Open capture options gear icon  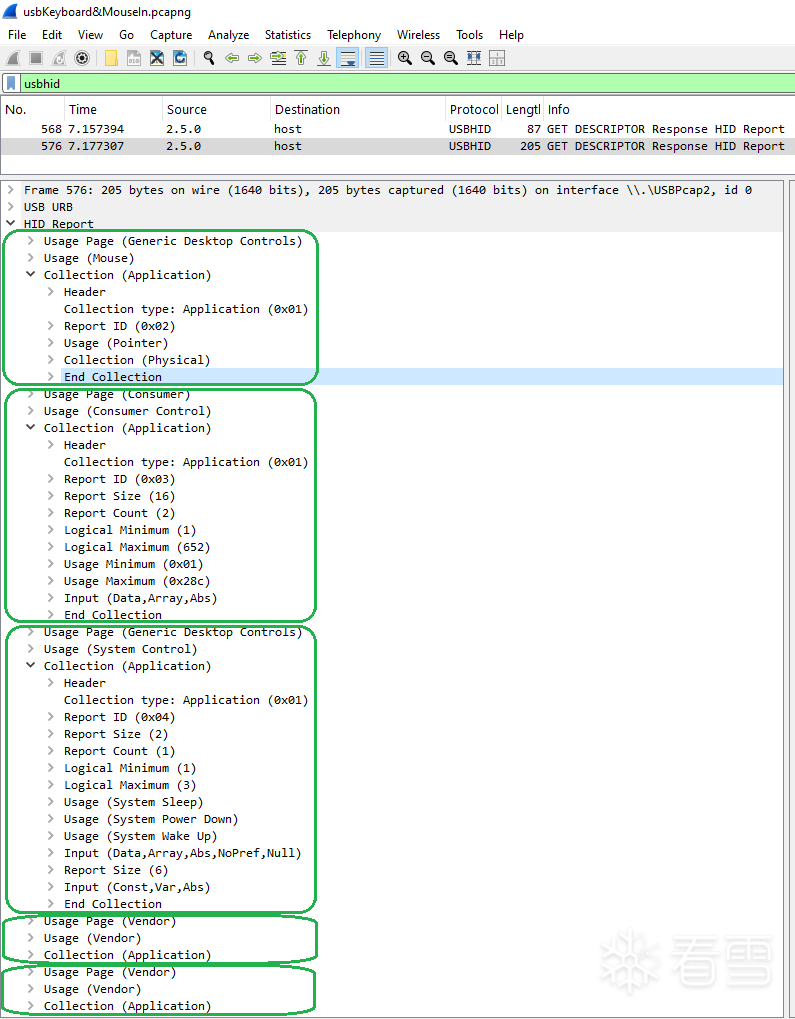pyautogui.click(x=82, y=59)
